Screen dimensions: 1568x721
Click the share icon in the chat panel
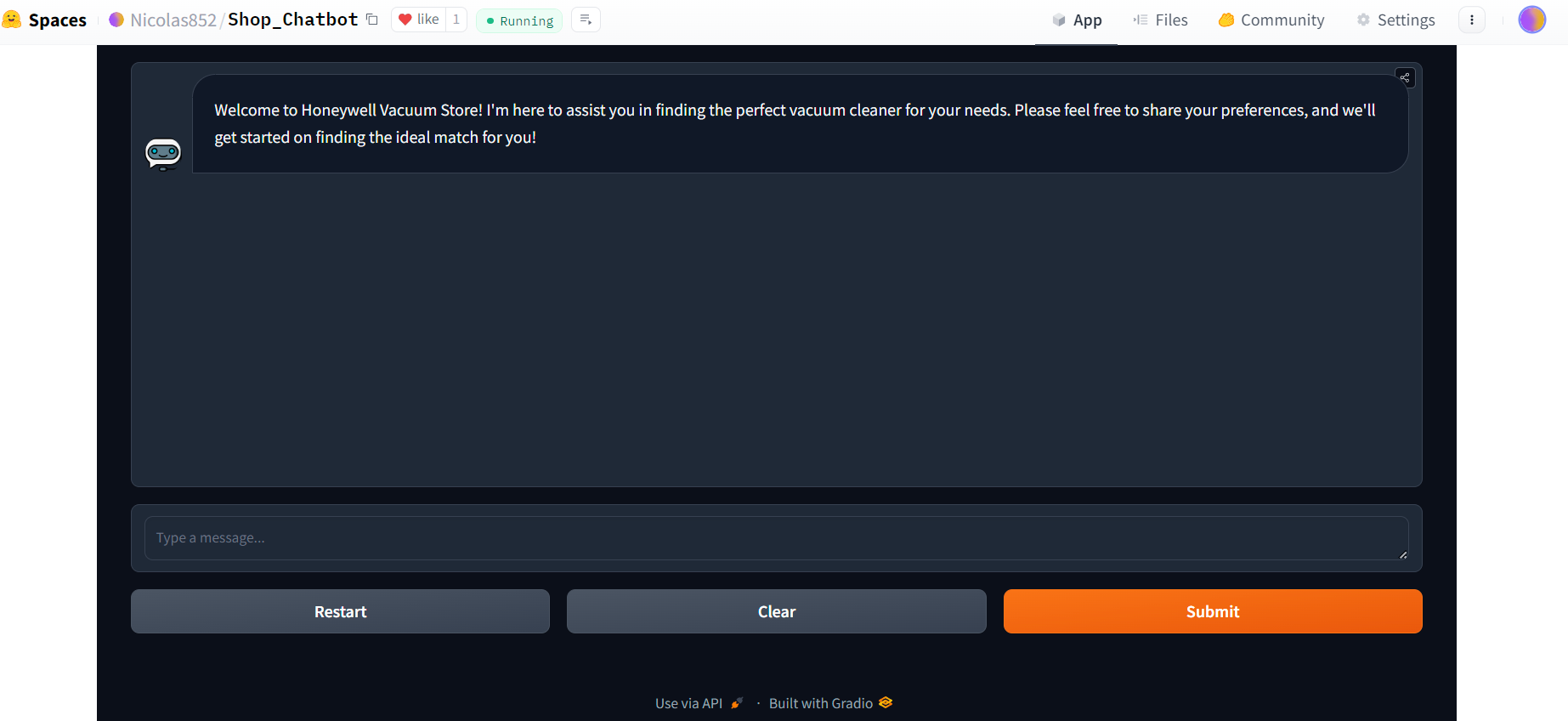pyautogui.click(x=1405, y=78)
